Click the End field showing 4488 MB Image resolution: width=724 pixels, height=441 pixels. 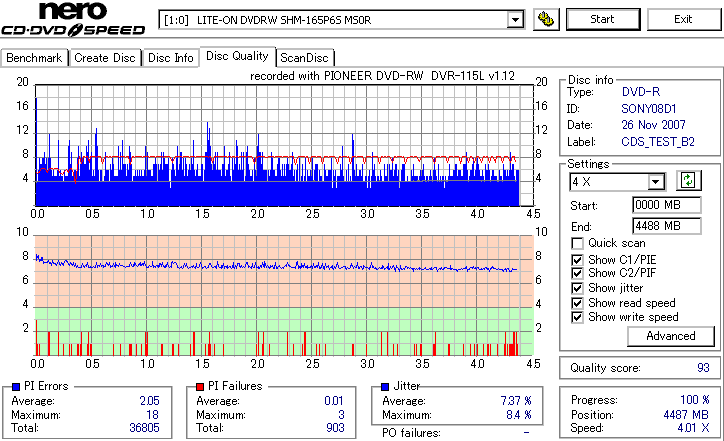[666, 226]
